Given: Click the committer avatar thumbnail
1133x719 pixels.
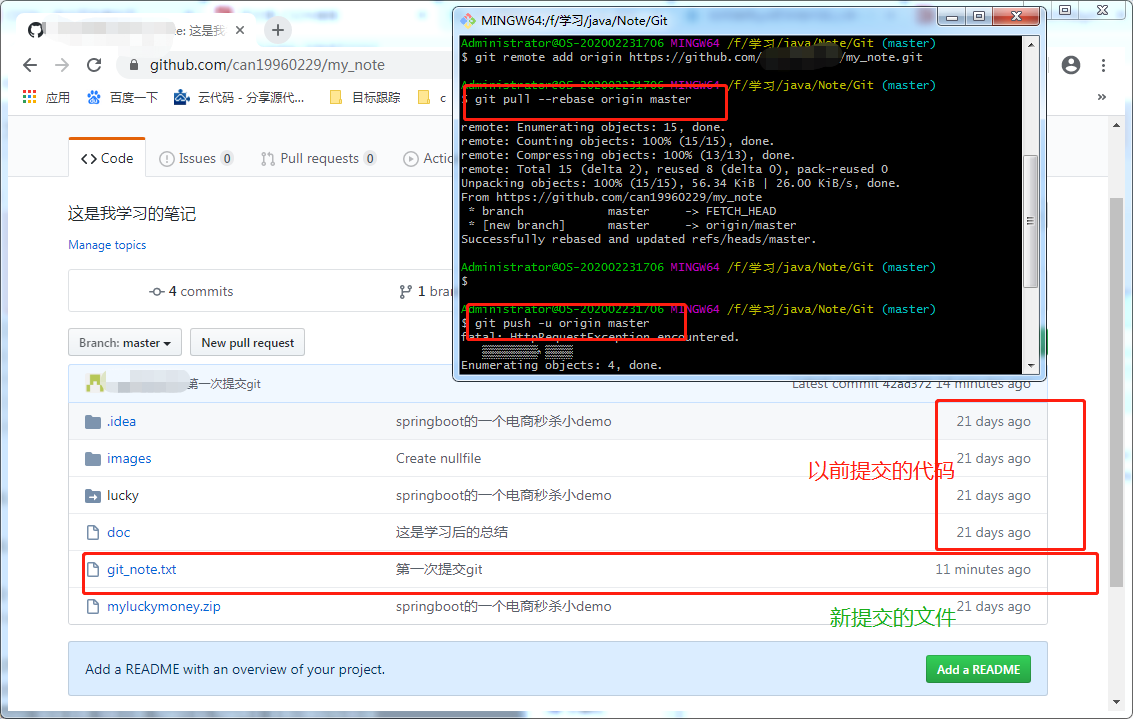Looking at the screenshot, I should 95,383.
